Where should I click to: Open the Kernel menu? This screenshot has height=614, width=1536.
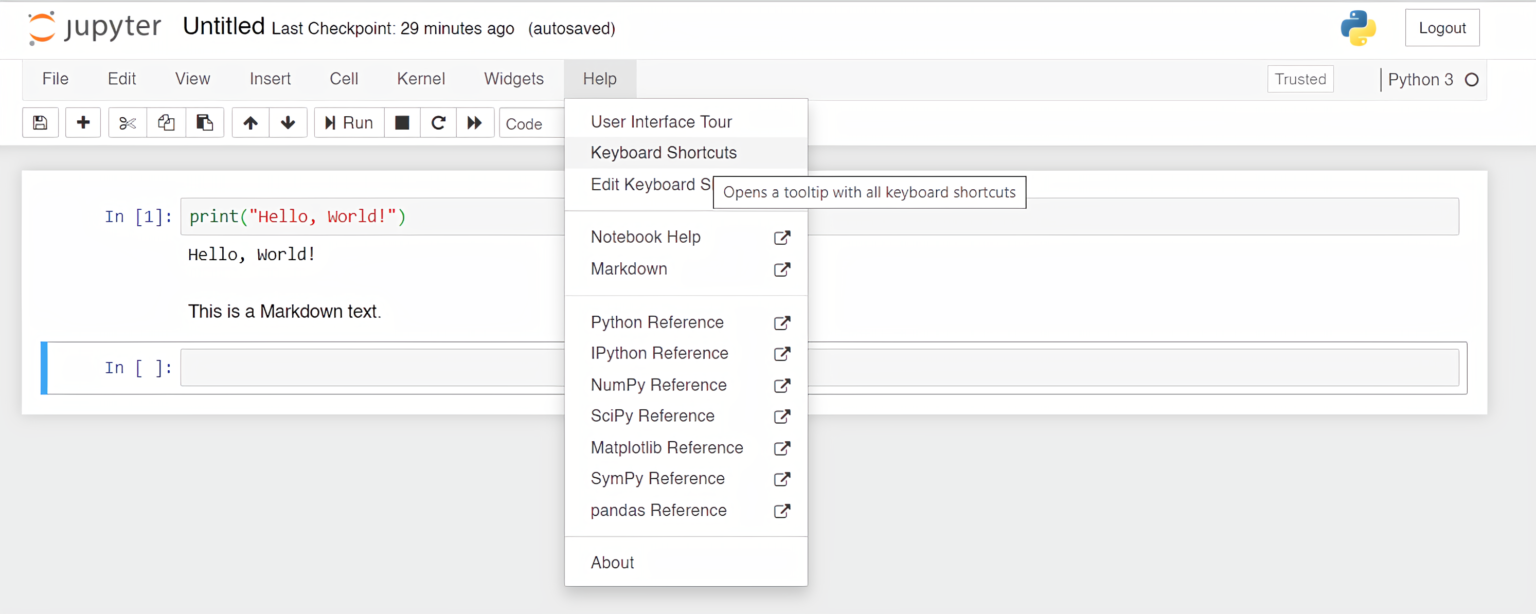421,79
